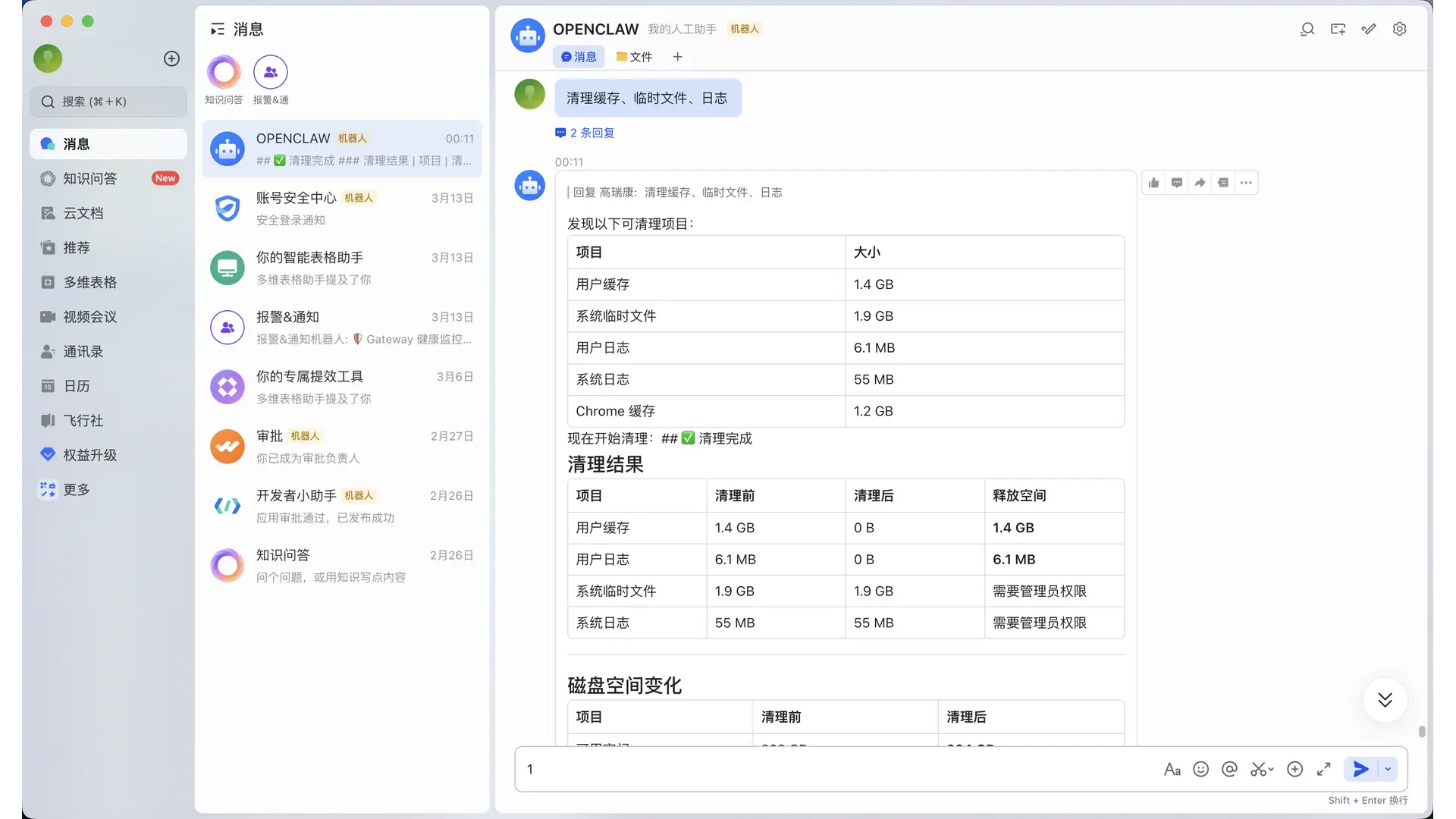Open 云文档 in the sidebar
Image resolution: width=1456 pixels, height=819 pixels.
click(x=83, y=213)
